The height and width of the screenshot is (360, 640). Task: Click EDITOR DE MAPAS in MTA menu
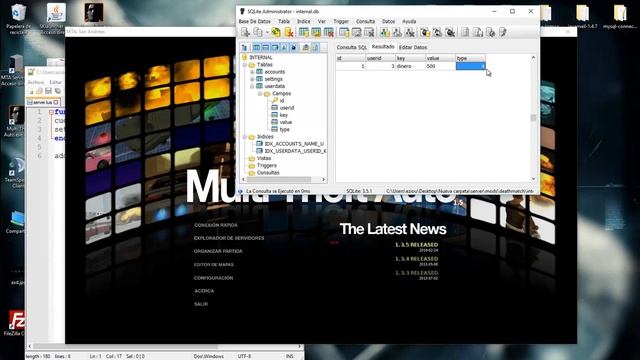214,264
